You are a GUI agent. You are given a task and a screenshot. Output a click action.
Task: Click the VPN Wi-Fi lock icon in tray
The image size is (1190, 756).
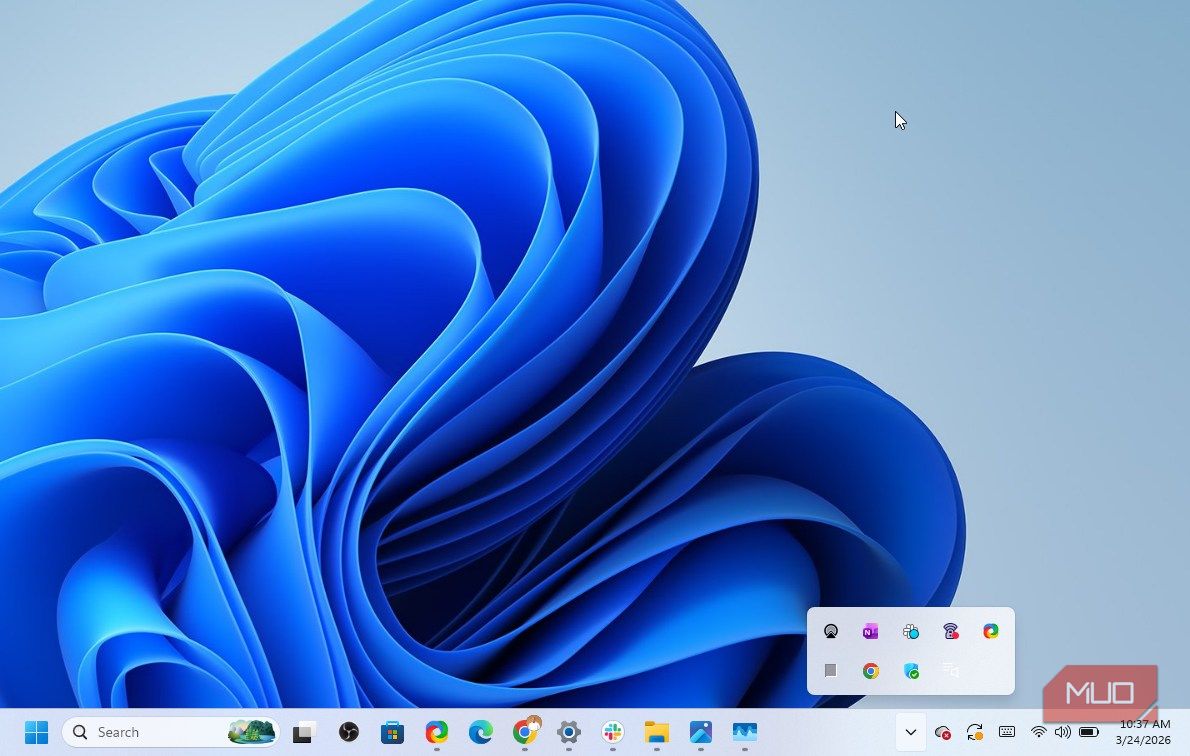951,632
